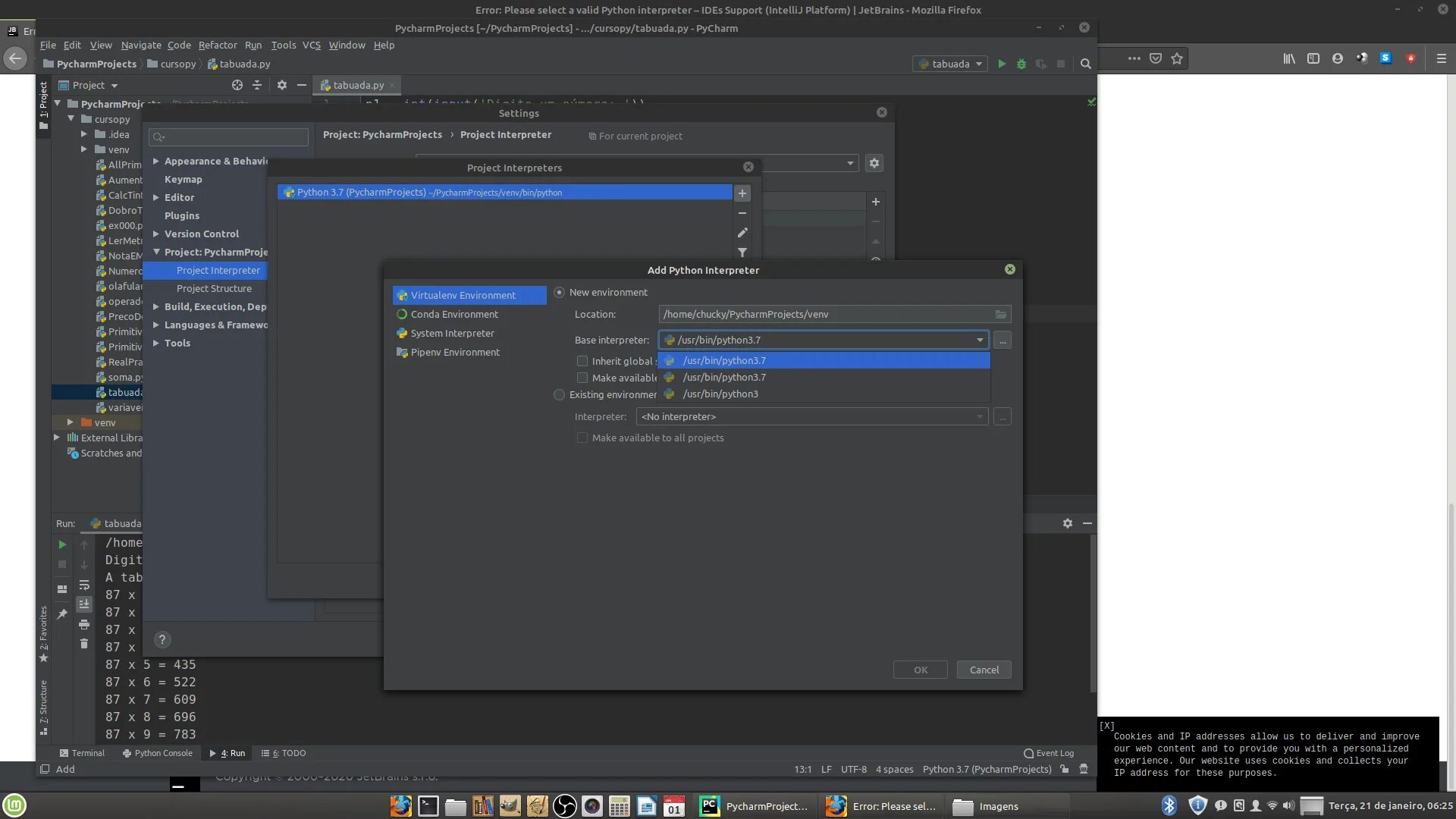The width and height of the screenshot is (1456, 819).
Task: Toggle Make available to all projects under Existing environment
Action: (582, 438)
